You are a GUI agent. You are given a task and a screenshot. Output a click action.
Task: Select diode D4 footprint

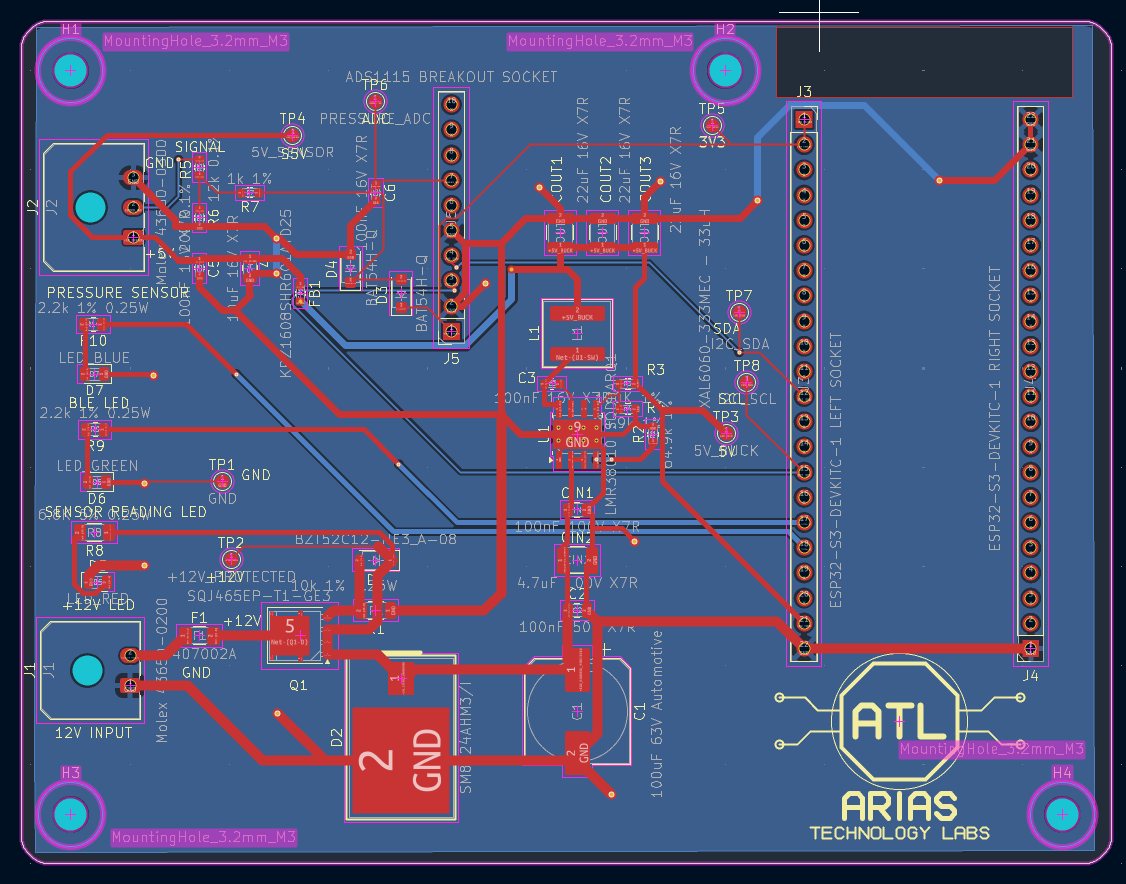pos(350,269)
